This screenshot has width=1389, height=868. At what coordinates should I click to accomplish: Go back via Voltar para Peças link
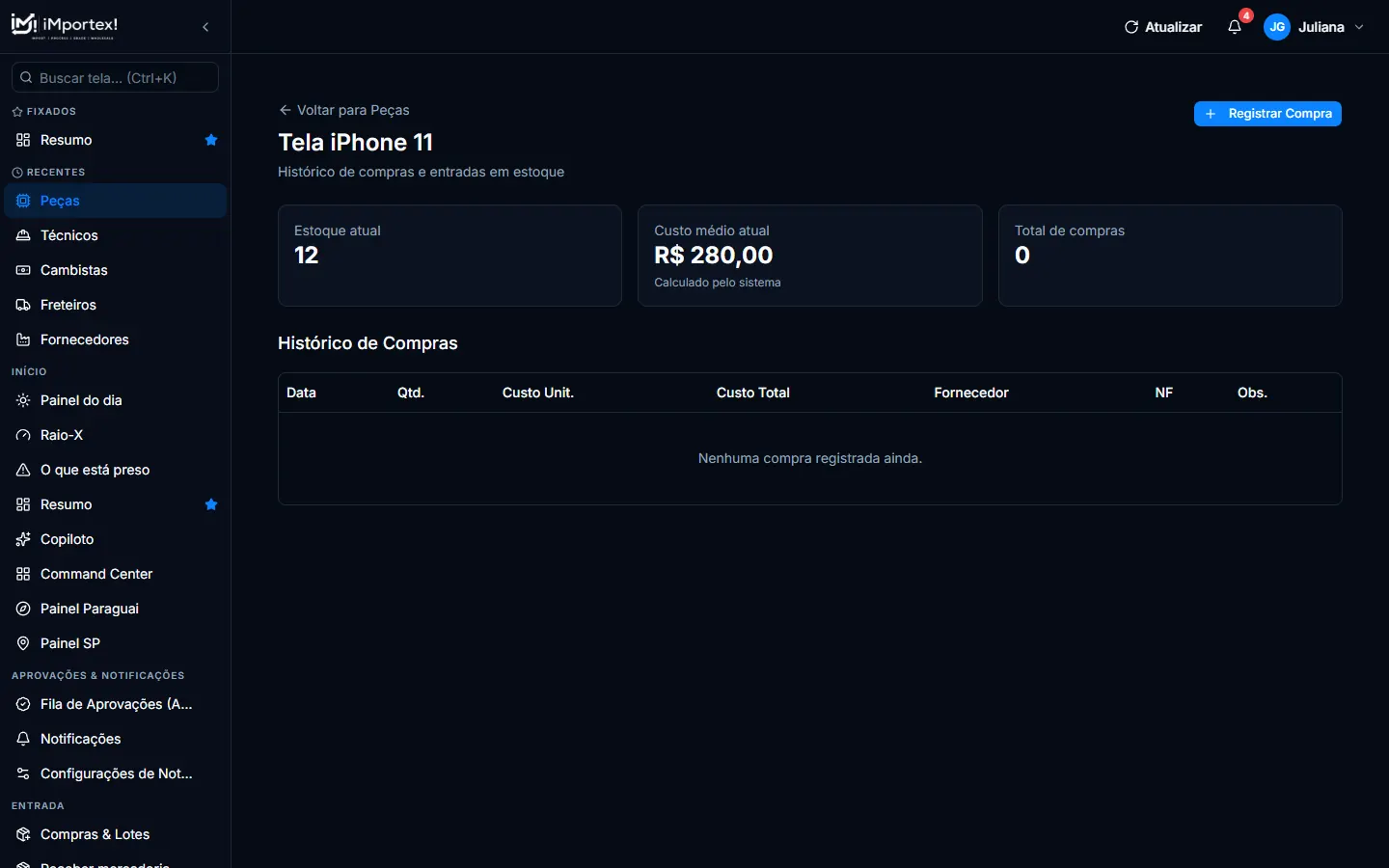pyautogui.click(x=343, y=110)
